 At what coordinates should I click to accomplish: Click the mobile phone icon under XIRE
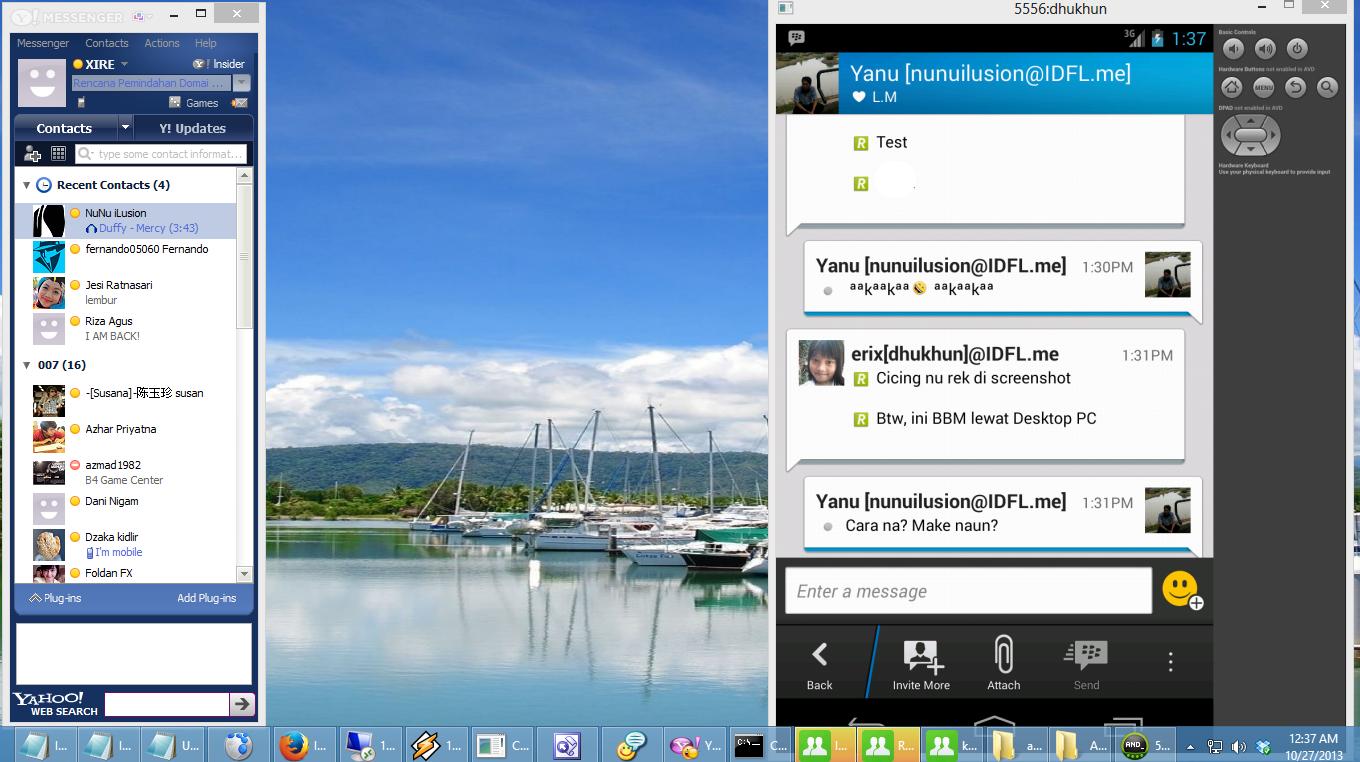click(81, 102)
